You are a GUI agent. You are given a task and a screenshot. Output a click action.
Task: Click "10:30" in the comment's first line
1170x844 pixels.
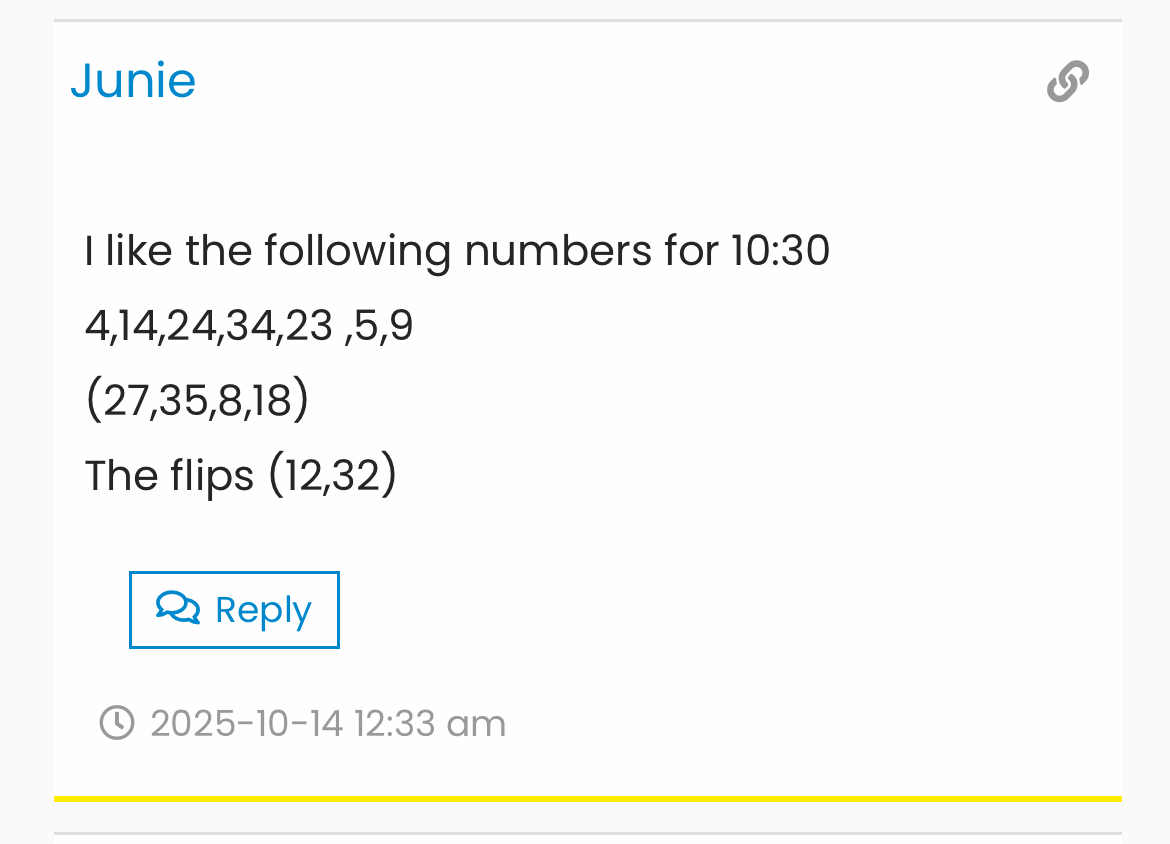[x=780, y=250]
